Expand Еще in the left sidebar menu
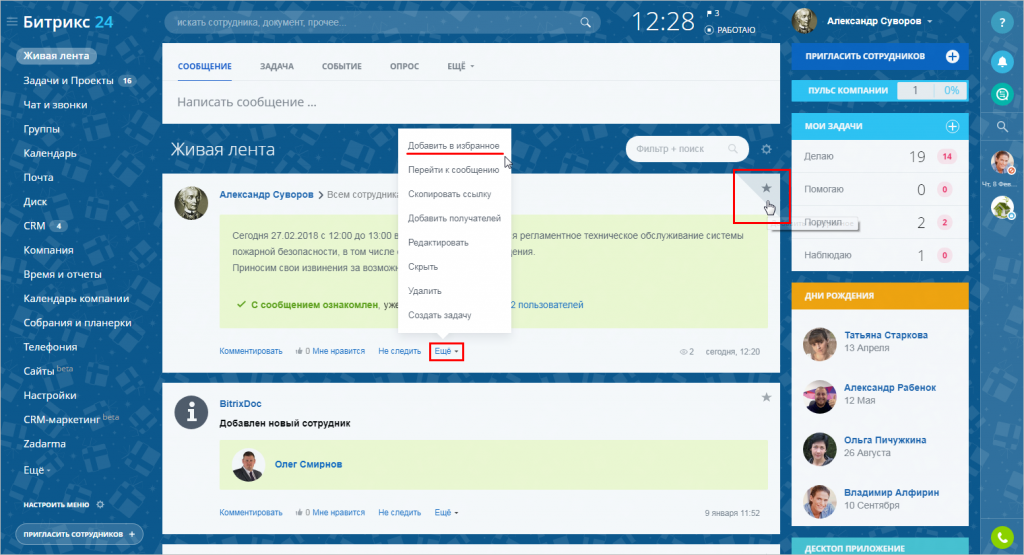 [x=37, y=469]
